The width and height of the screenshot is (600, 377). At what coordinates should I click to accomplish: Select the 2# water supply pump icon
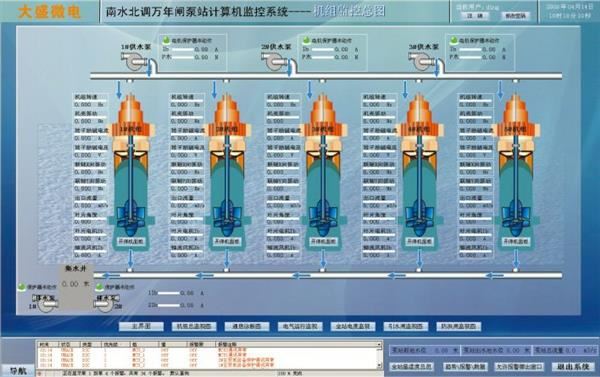click(274, 61)
